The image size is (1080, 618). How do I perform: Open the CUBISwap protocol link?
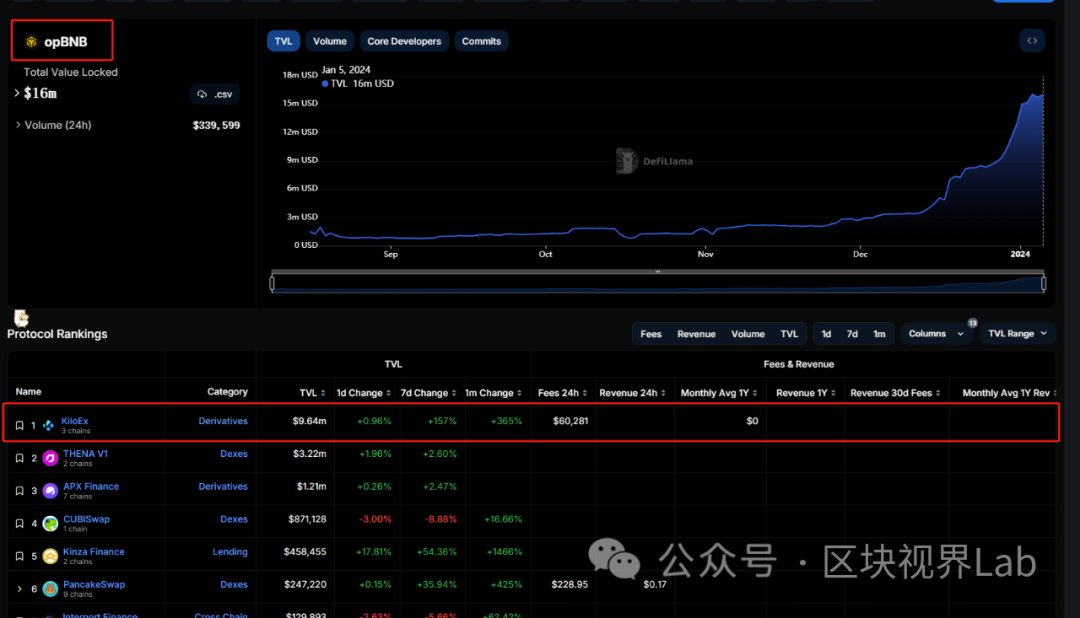[86, 519]
